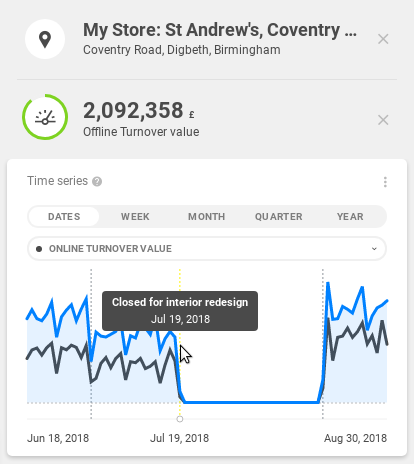Click the 2,092,358 turnover figure
The height and width of the screenshot is (464, 414).
coord(133,110)
